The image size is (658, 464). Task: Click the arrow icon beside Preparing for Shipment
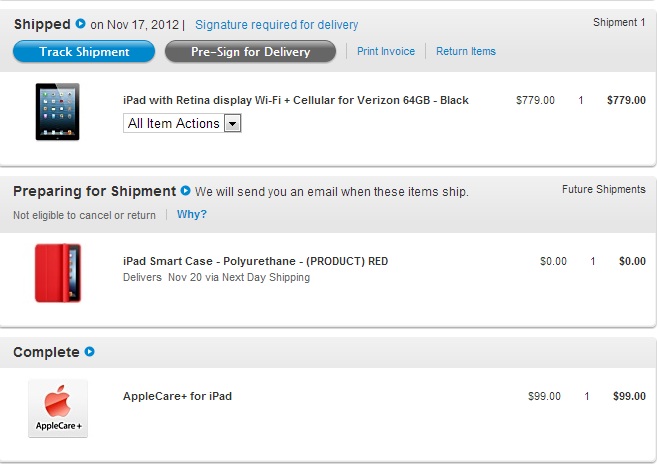[x=185, y=191]
